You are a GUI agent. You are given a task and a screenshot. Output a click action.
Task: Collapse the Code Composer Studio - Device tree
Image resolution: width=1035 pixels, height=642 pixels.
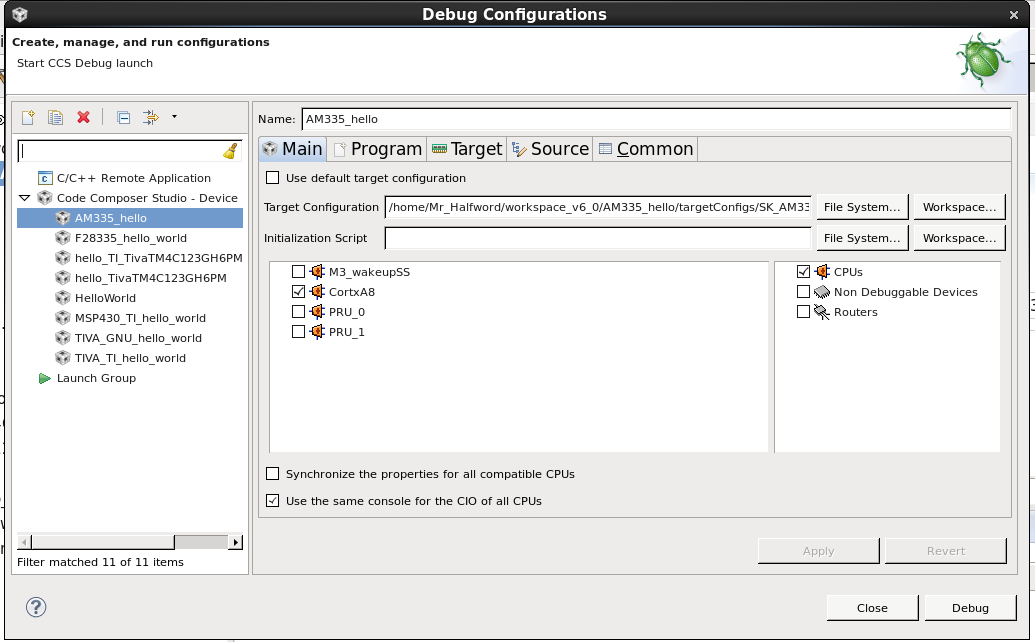point(25,198)
